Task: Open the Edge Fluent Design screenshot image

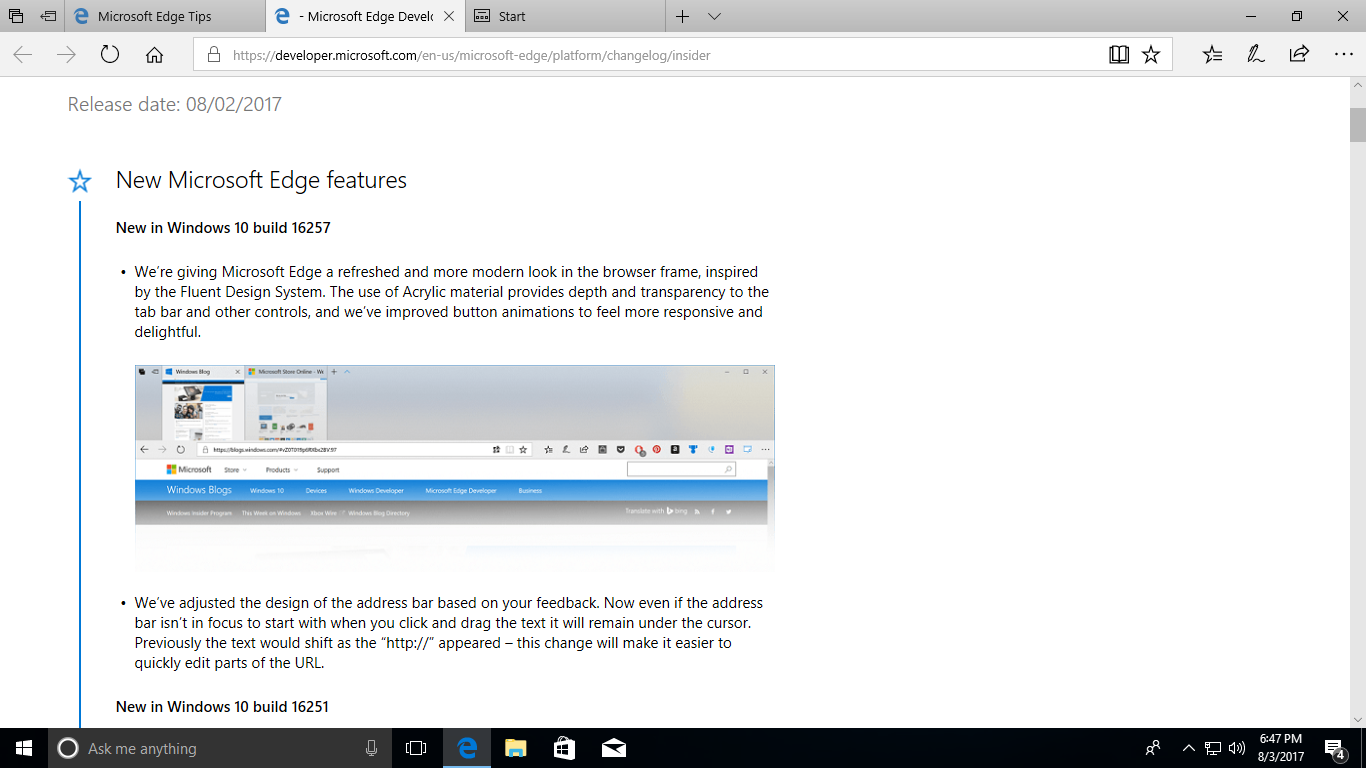Action: coord(455,468)
